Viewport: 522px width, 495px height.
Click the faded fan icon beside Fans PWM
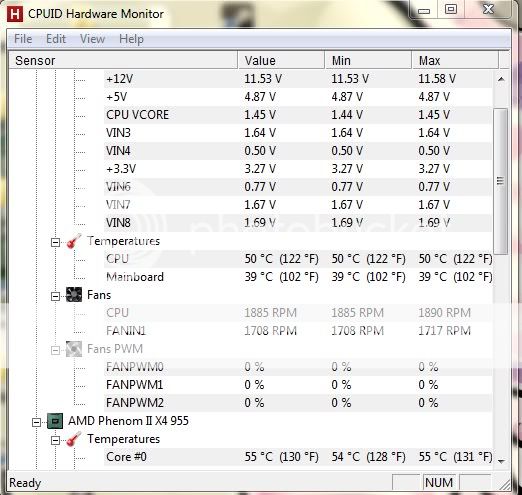(x=74, y=349)
